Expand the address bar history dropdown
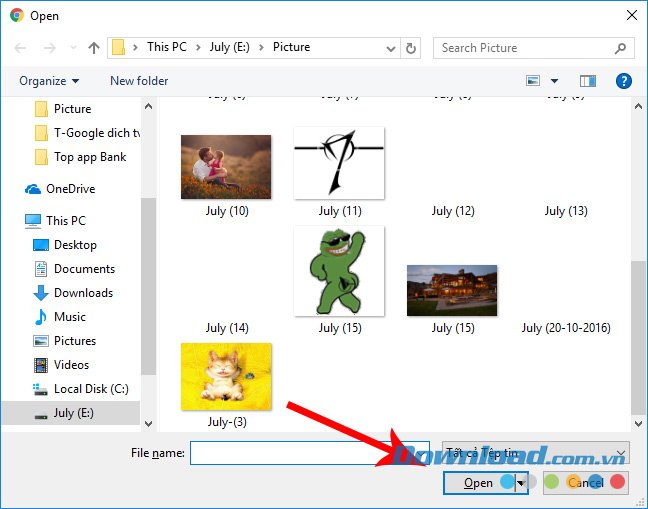Image resolution: width=648 pixels, height=509 pixels. pos(389,47)
